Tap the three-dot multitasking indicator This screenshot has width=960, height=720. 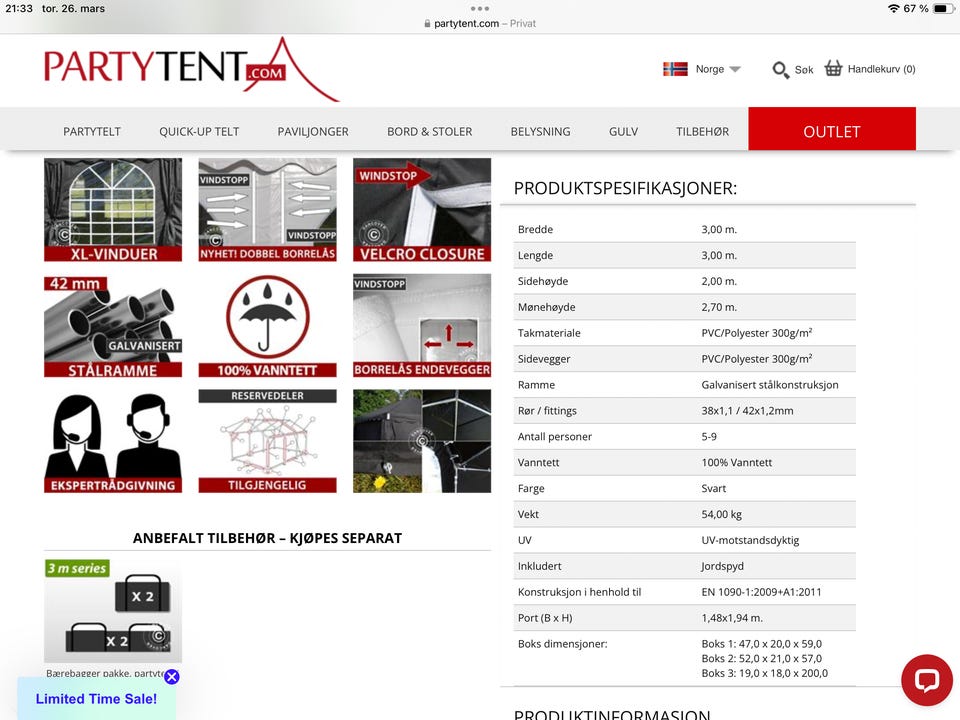point(479,9)
